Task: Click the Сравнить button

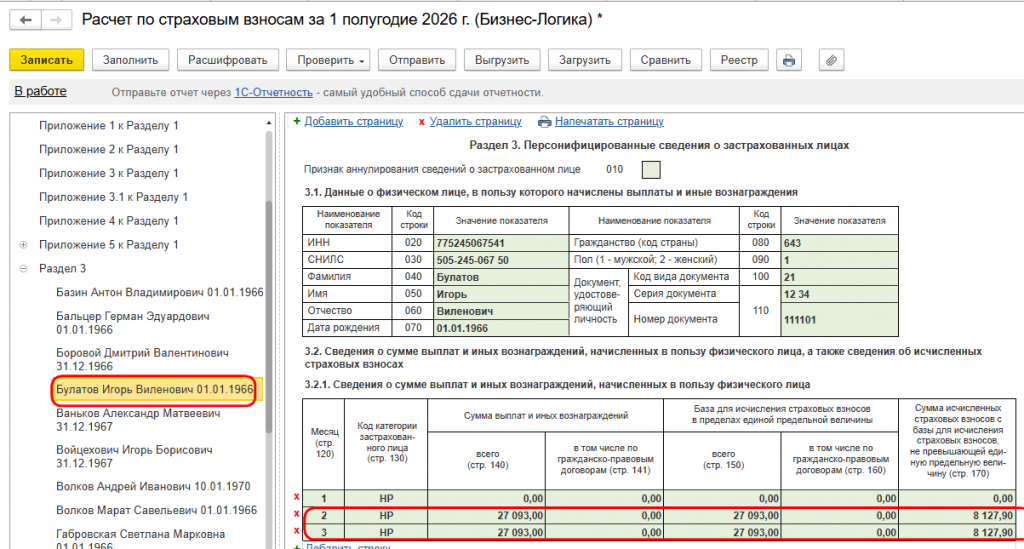Action: coord(665,60)
